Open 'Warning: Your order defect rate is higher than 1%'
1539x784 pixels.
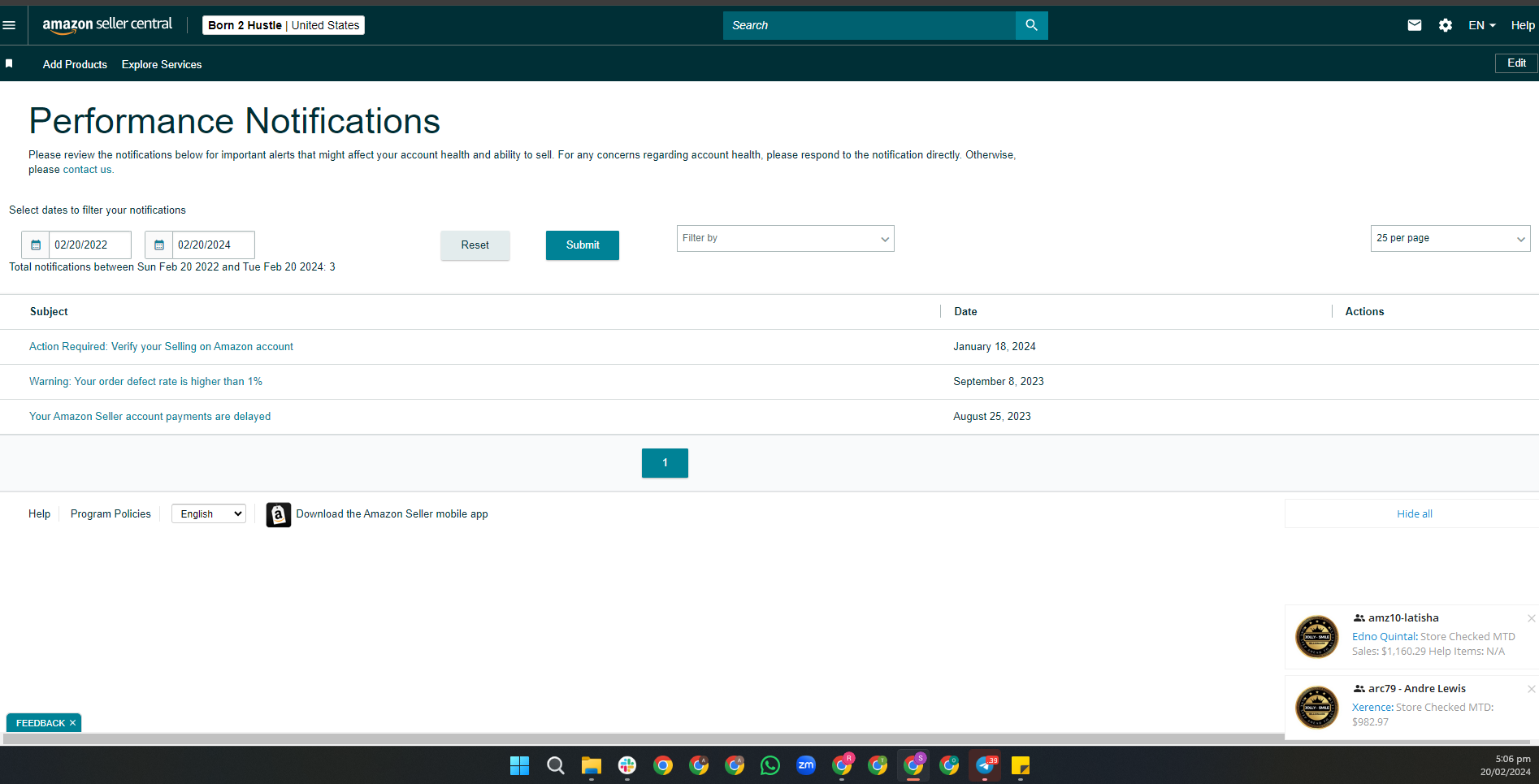(x=145, y=382)
